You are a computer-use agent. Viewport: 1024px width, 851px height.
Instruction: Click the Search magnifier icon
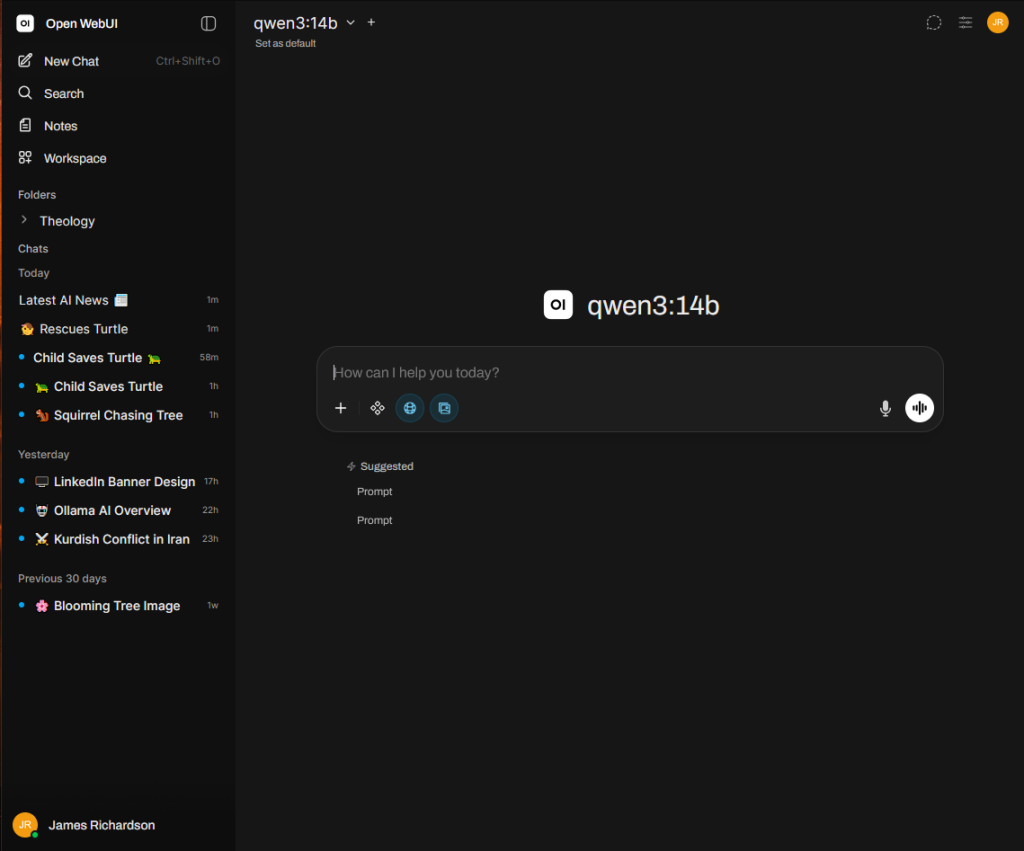click(x=25, y=93)
